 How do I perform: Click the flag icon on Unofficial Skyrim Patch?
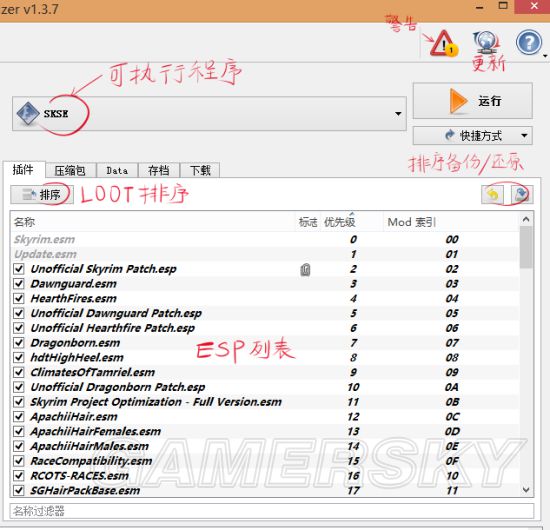(x=305, y=269)
